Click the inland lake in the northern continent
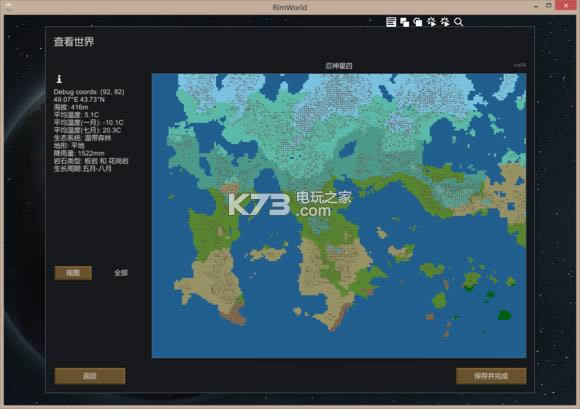This screenshot has width=580, height=409. 348,149
